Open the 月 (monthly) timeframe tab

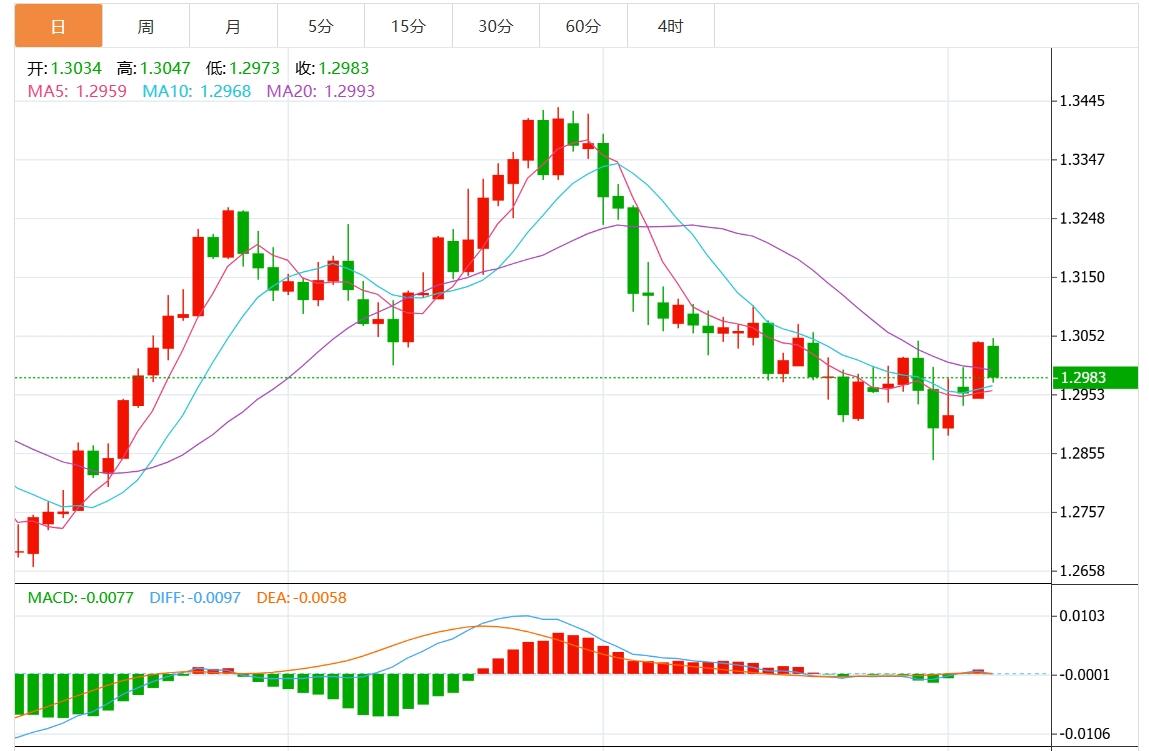(x=233, y=26)
